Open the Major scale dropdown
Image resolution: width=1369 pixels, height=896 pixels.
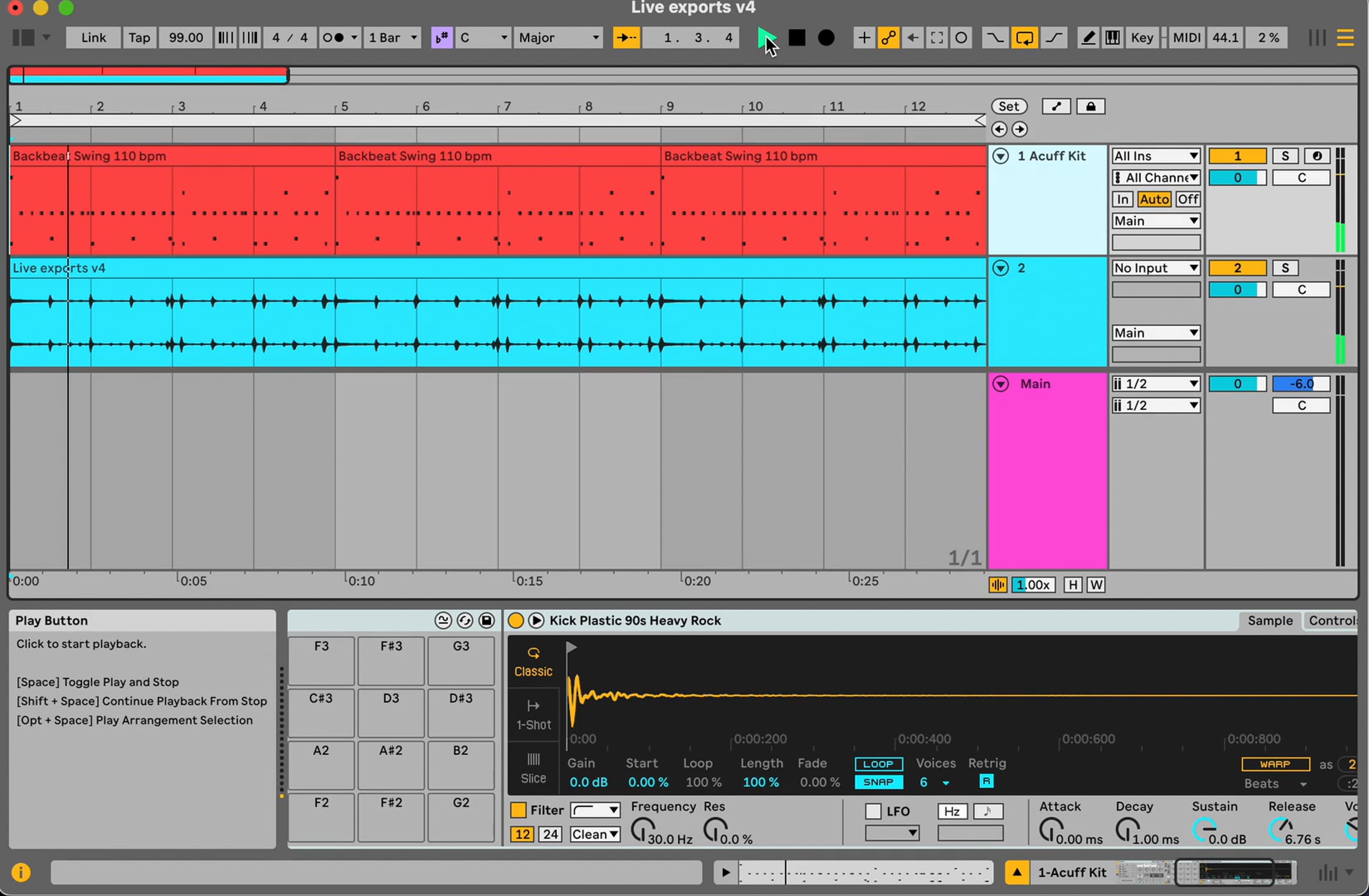tap(558, 38)
